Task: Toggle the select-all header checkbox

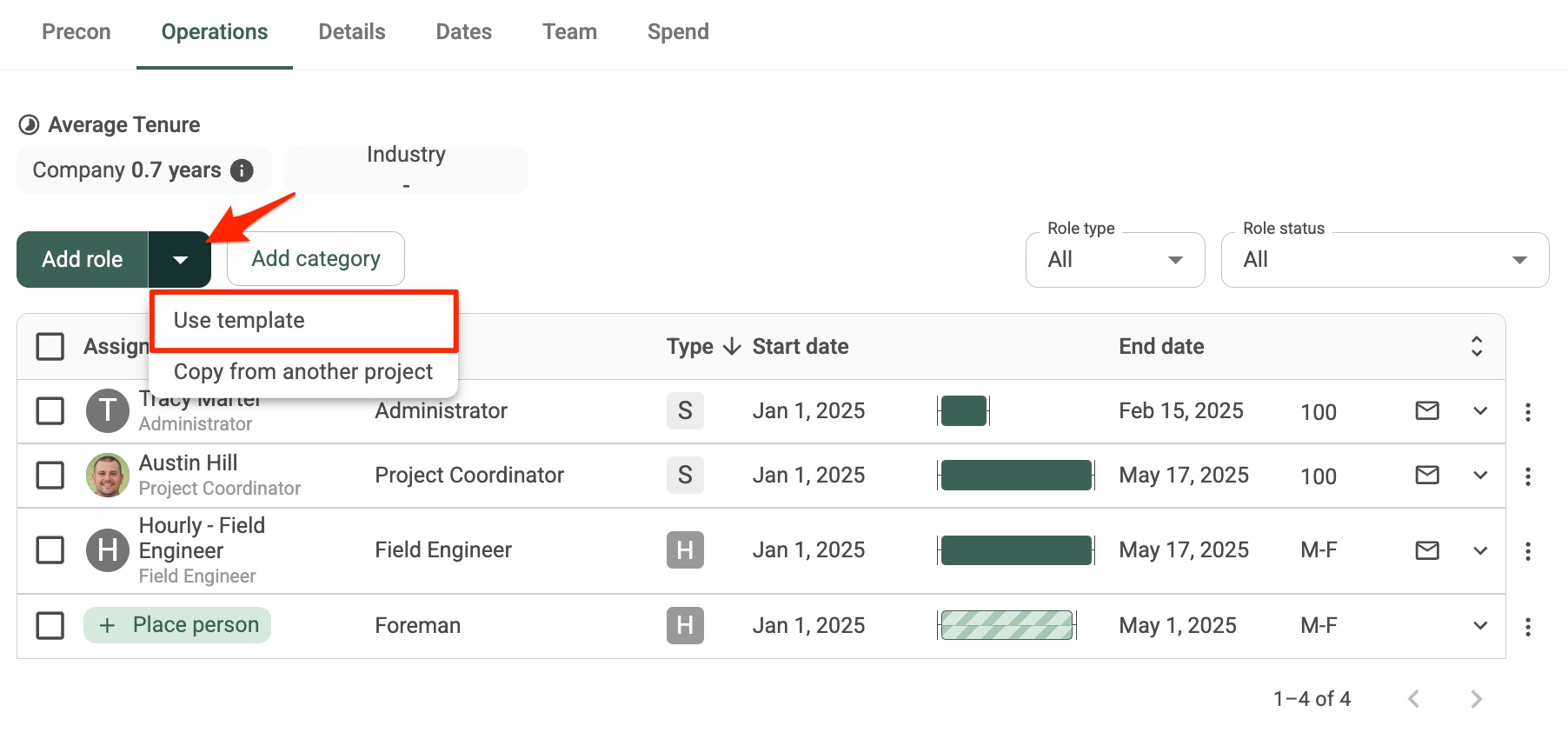Action: pos(50,346)
